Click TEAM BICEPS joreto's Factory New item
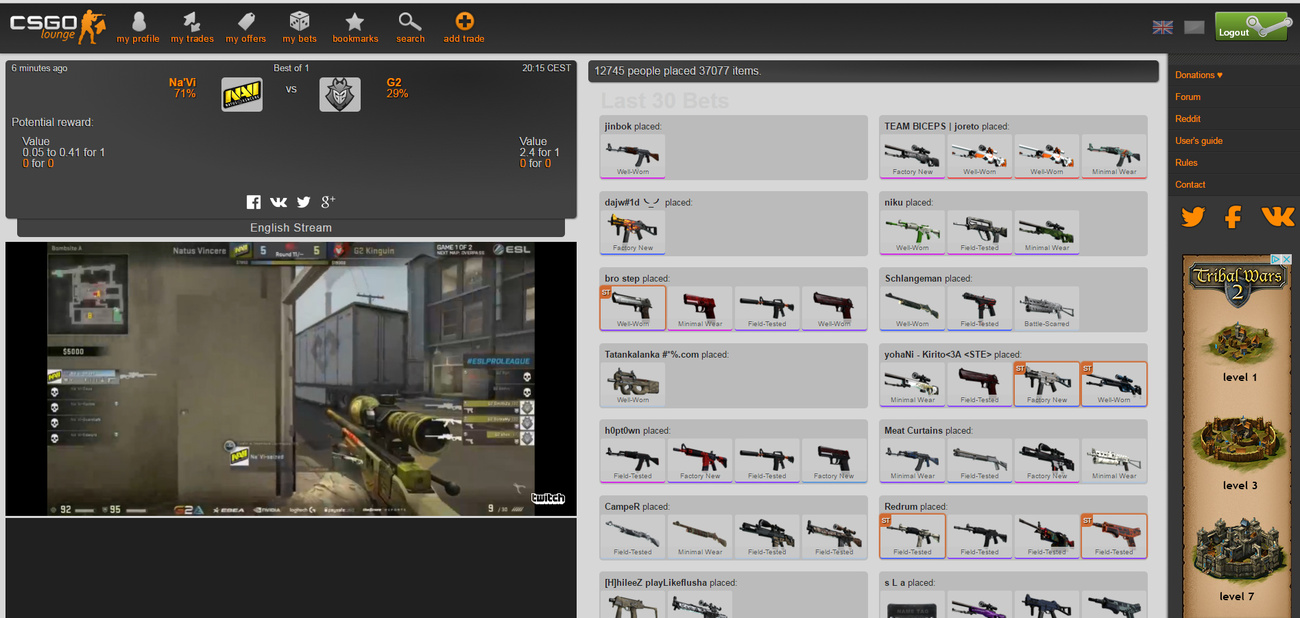The width and height of the screenshot is (1300, 618). pos(913,156)
